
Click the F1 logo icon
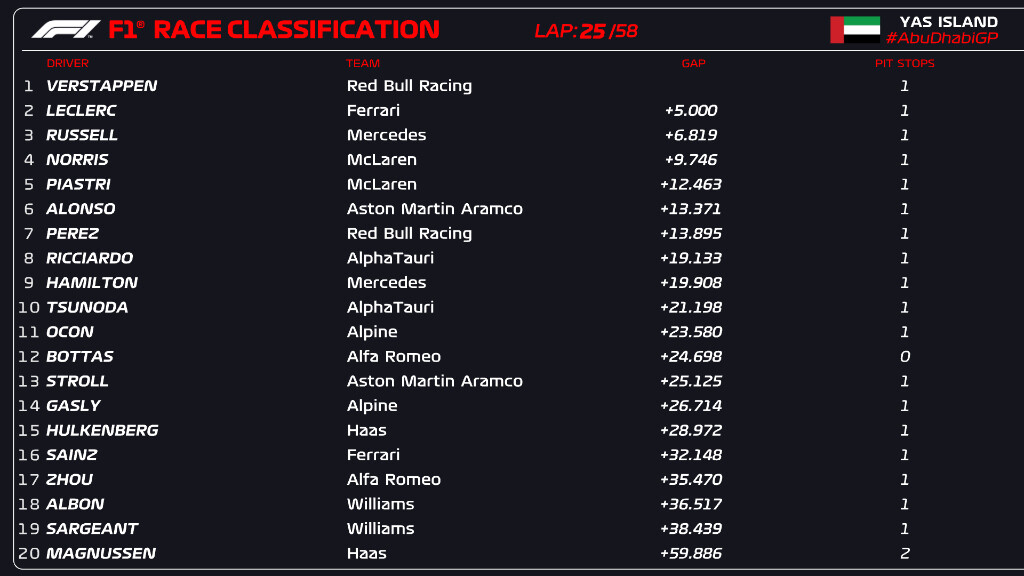tap(66, 29)
